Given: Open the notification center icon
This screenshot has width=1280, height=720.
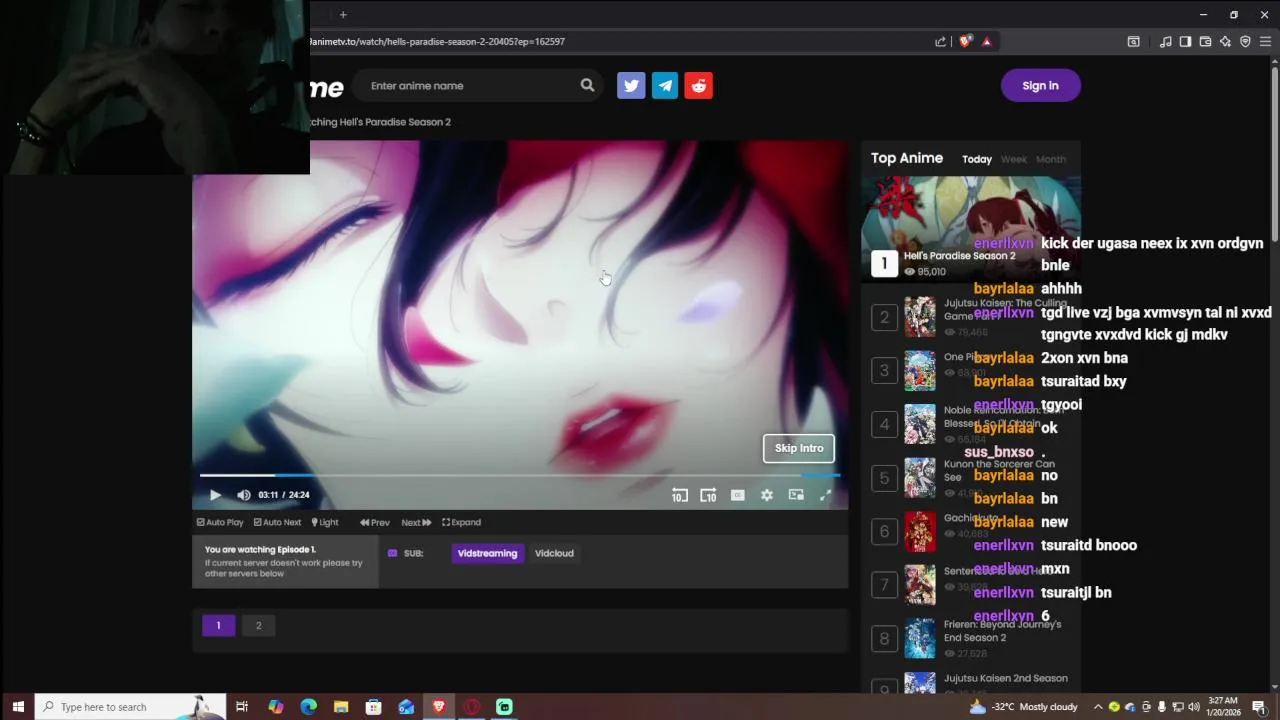Looking at the screenshot, I should (x=1259, y=707).
